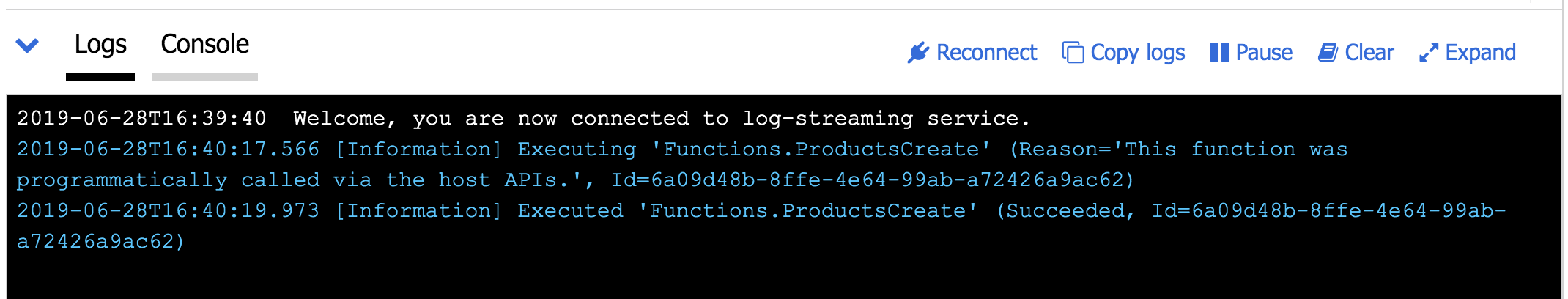
Task: Collapse the log panel with the chevron
Action: coord(27,46)
